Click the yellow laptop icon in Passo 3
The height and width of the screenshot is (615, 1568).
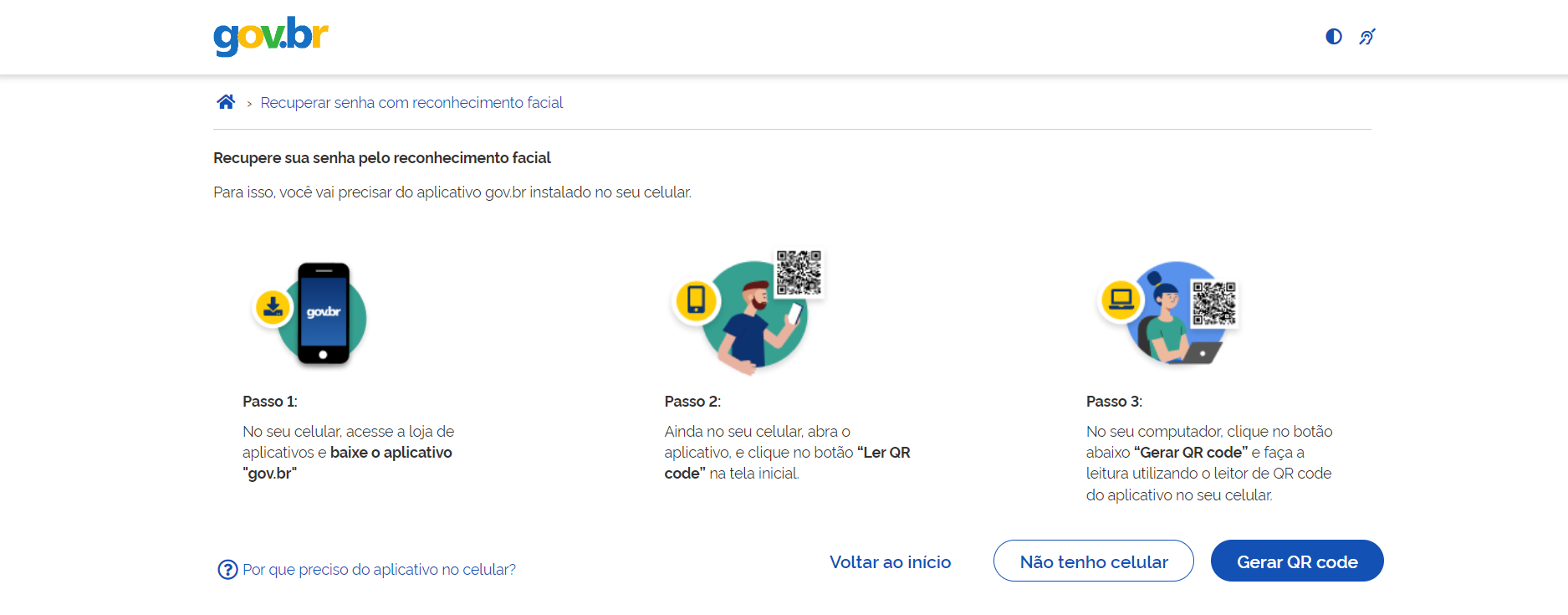click(x=1121, y=299)
